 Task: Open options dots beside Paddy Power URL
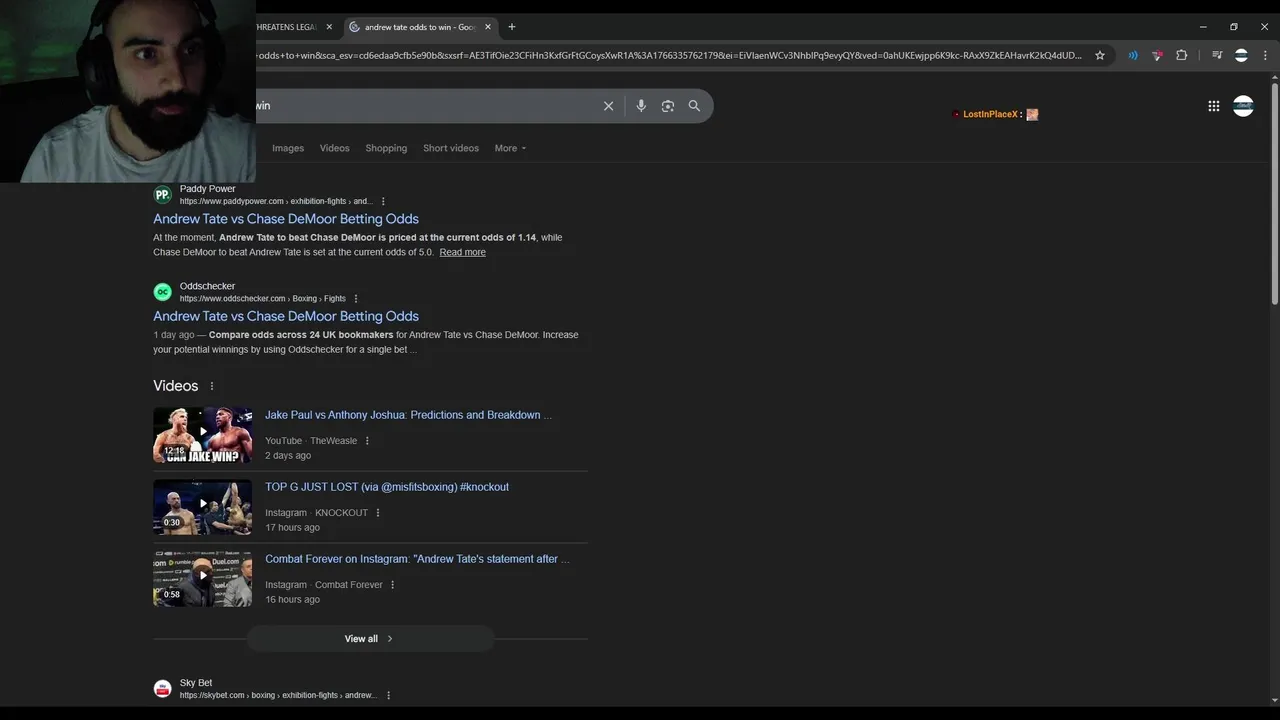383,201
